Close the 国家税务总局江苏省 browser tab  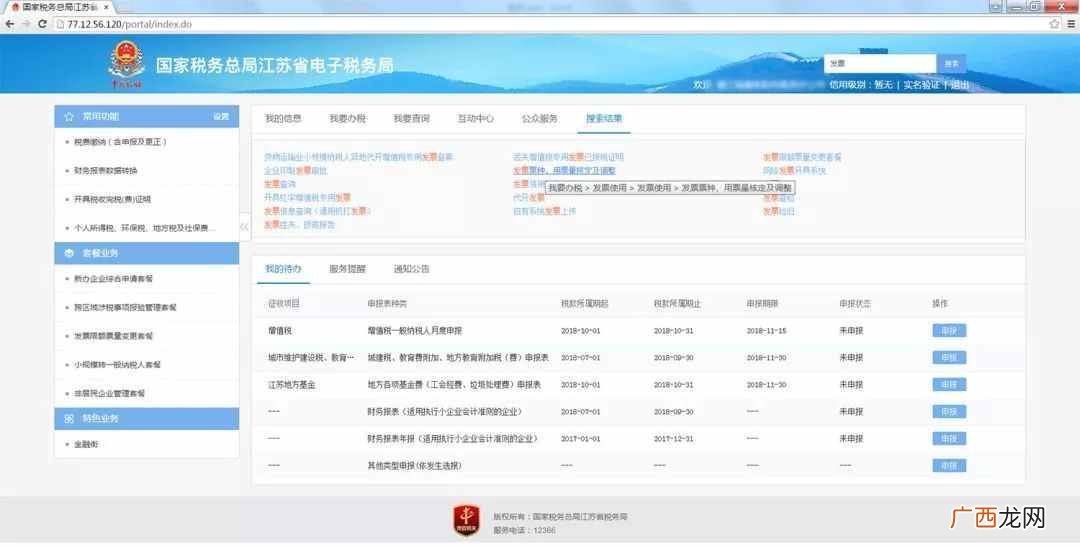(105, 6)
